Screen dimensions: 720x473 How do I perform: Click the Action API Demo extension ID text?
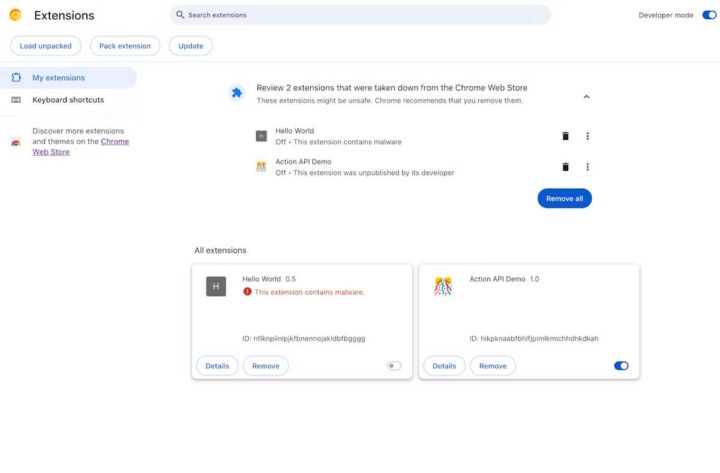(x=534, y=338)
